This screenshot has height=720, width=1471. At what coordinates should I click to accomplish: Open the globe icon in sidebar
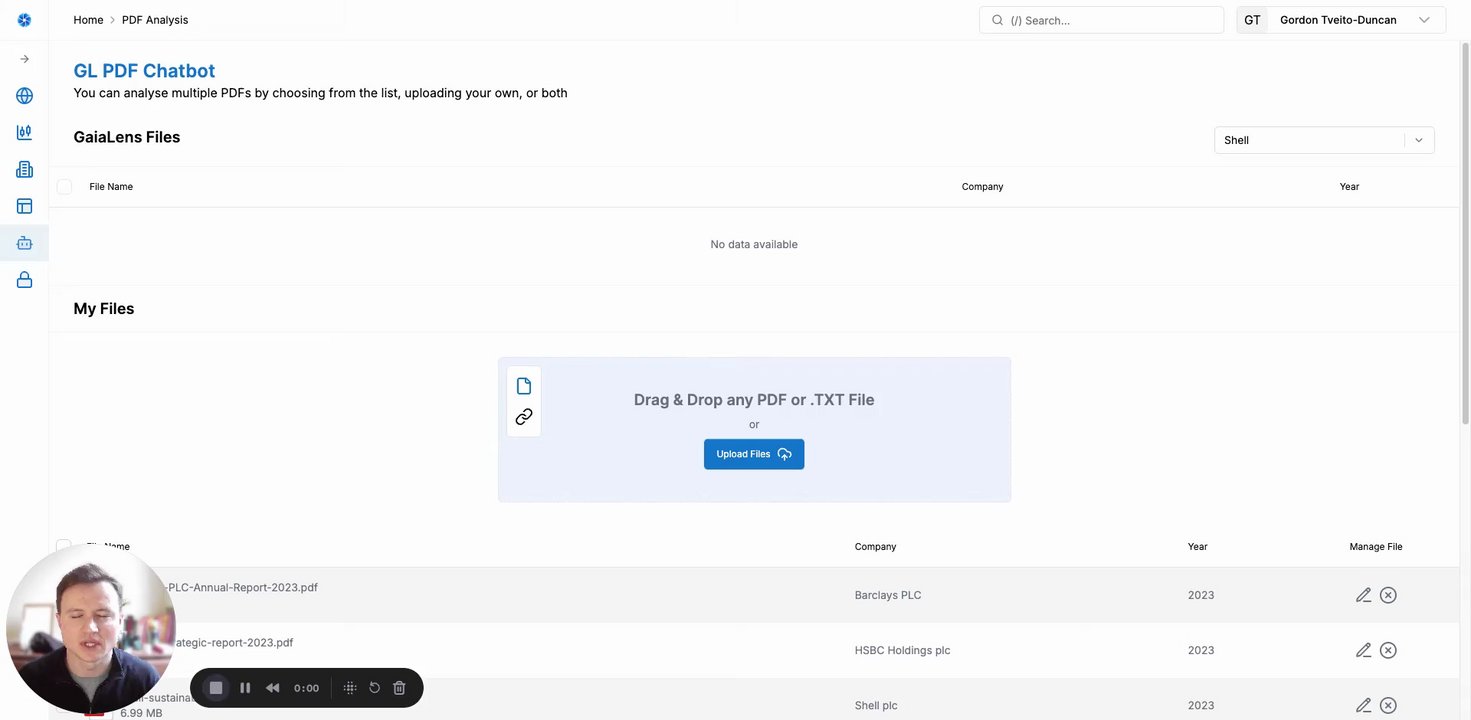[x=24, y=96]
